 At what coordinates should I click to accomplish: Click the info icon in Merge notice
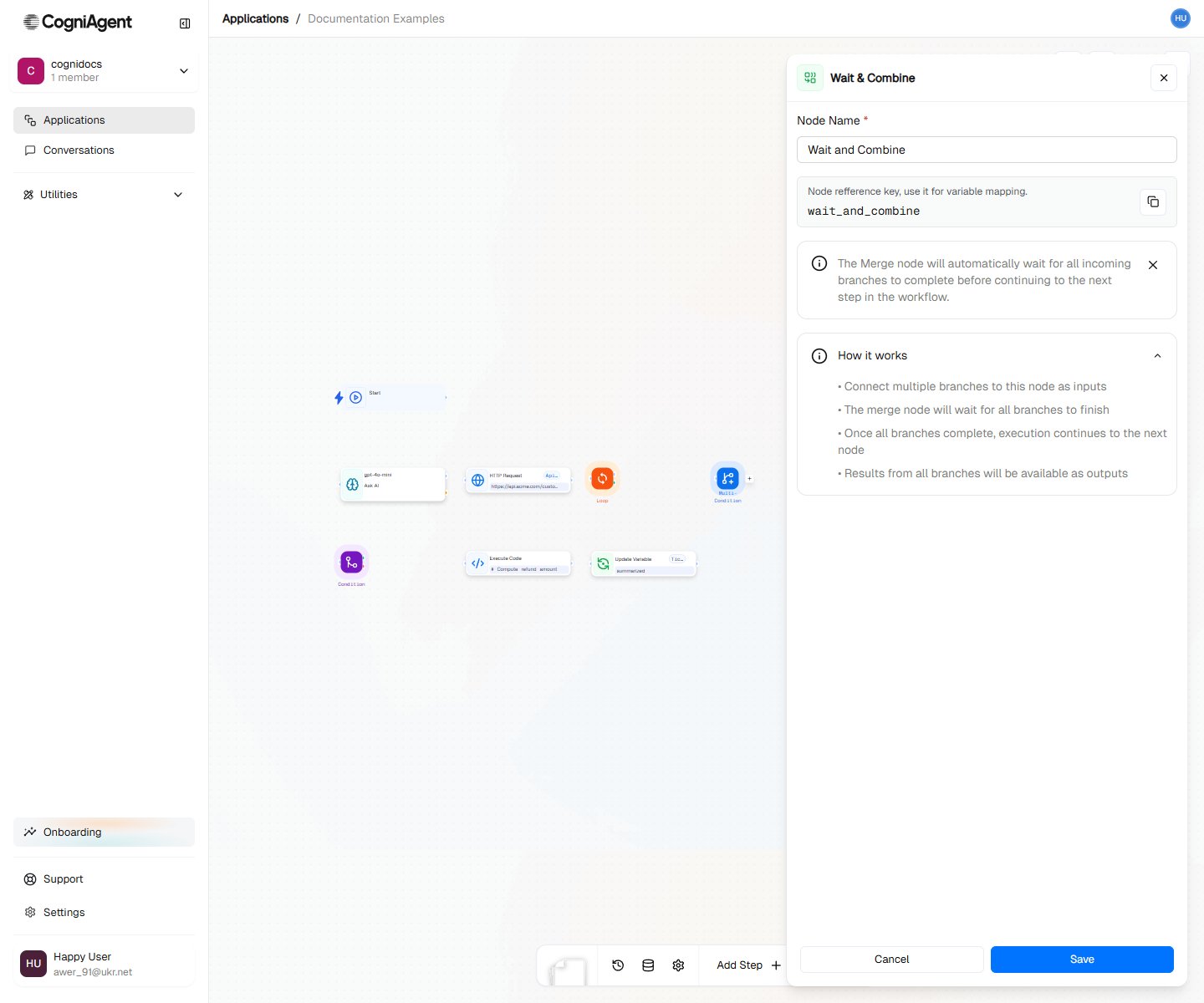tap(819, 263)
